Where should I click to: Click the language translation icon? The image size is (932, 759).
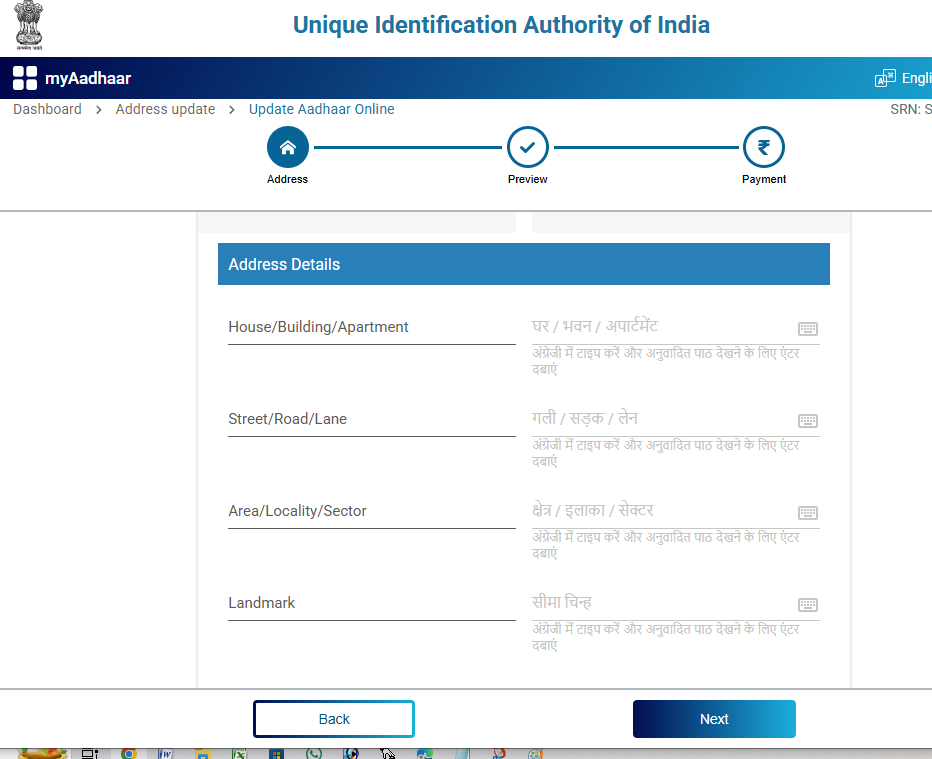[884, 77]
